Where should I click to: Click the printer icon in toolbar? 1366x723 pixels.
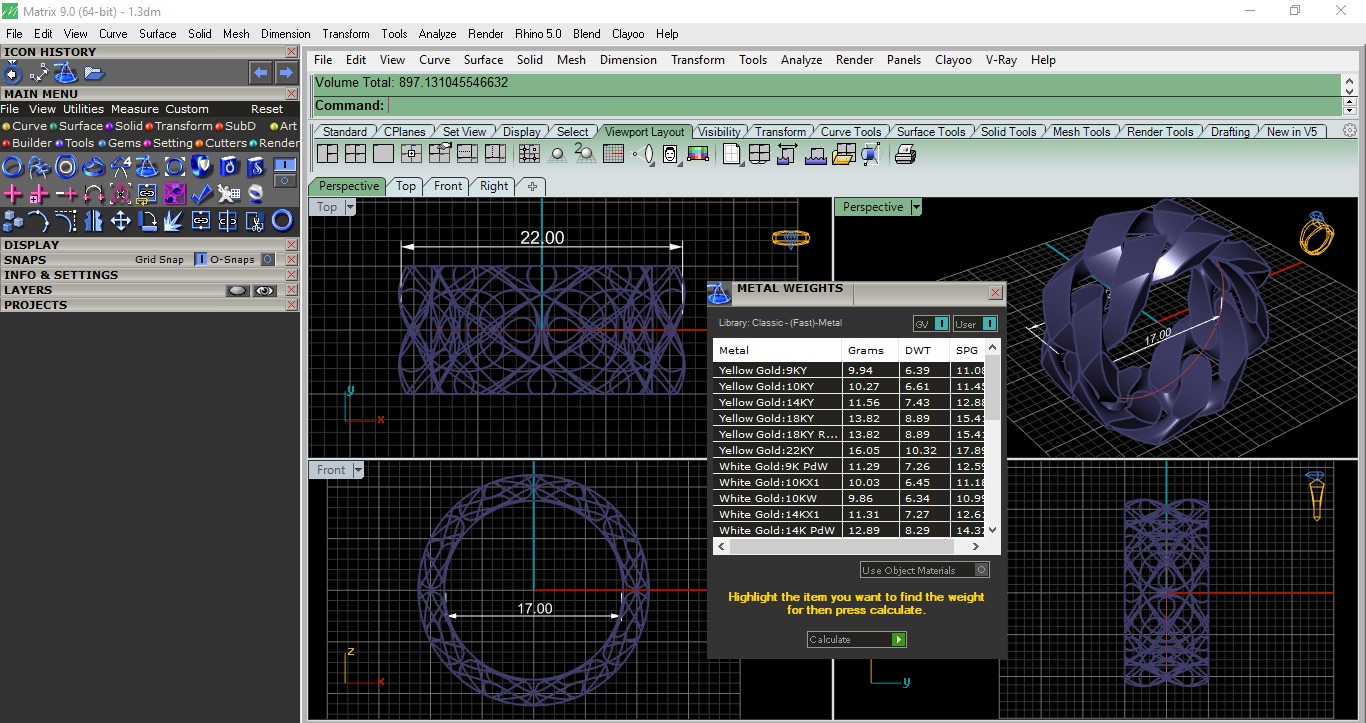point(905,154)
